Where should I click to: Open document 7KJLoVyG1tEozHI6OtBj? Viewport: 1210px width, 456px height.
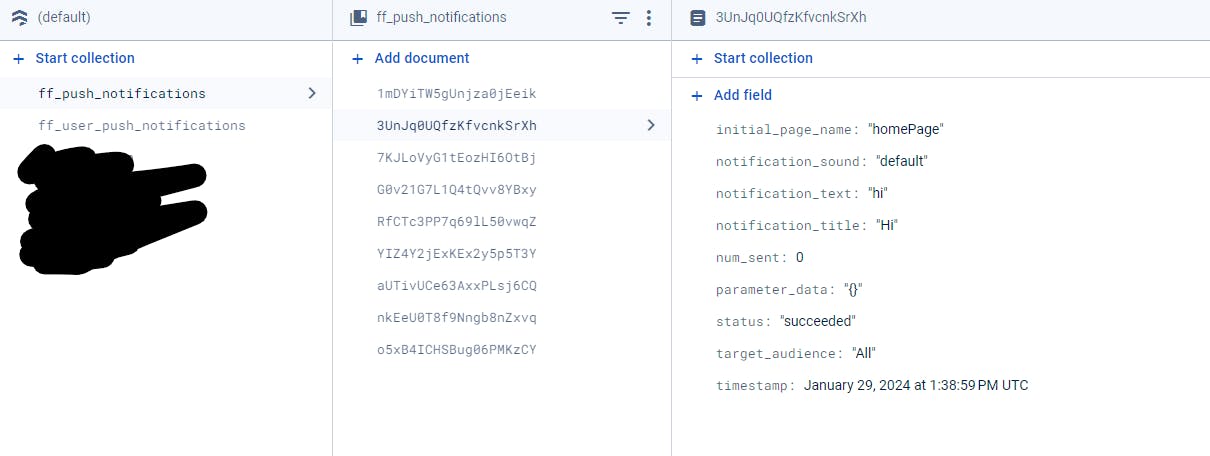[456, 157]
